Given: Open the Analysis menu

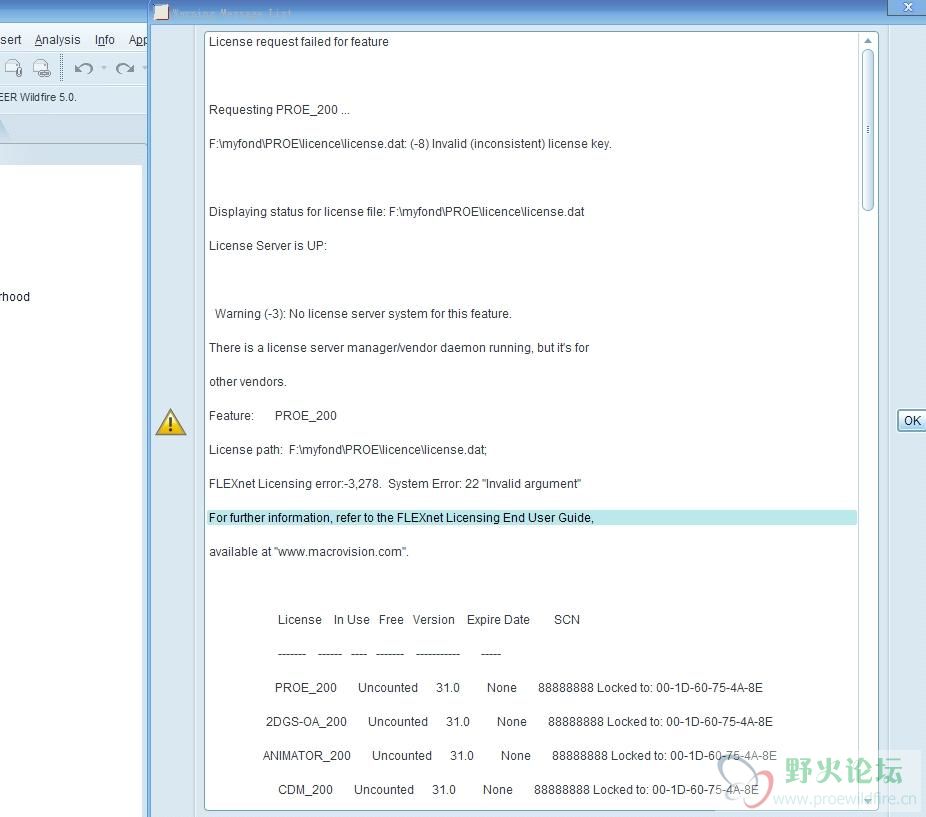Looking at the screenshot, I should pos(57,40).
